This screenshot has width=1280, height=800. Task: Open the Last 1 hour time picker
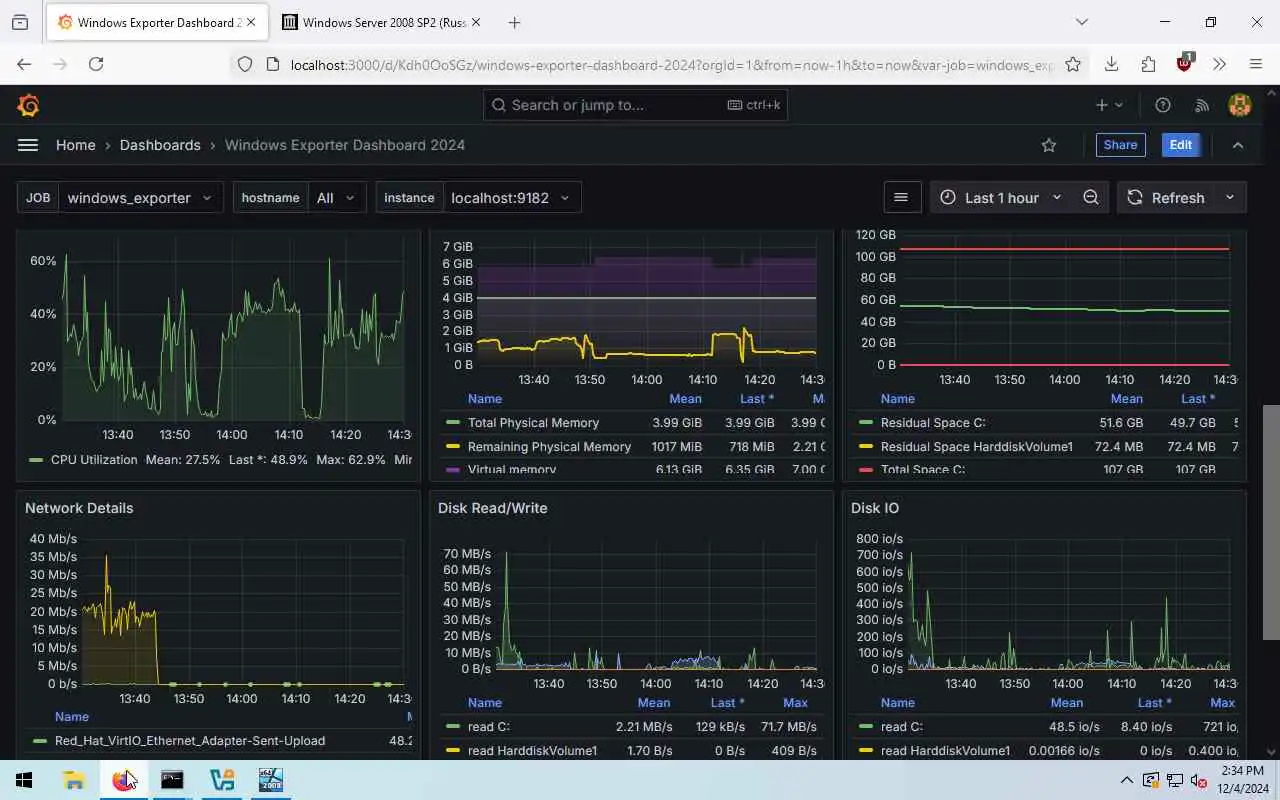click(x=1000, y=198)
